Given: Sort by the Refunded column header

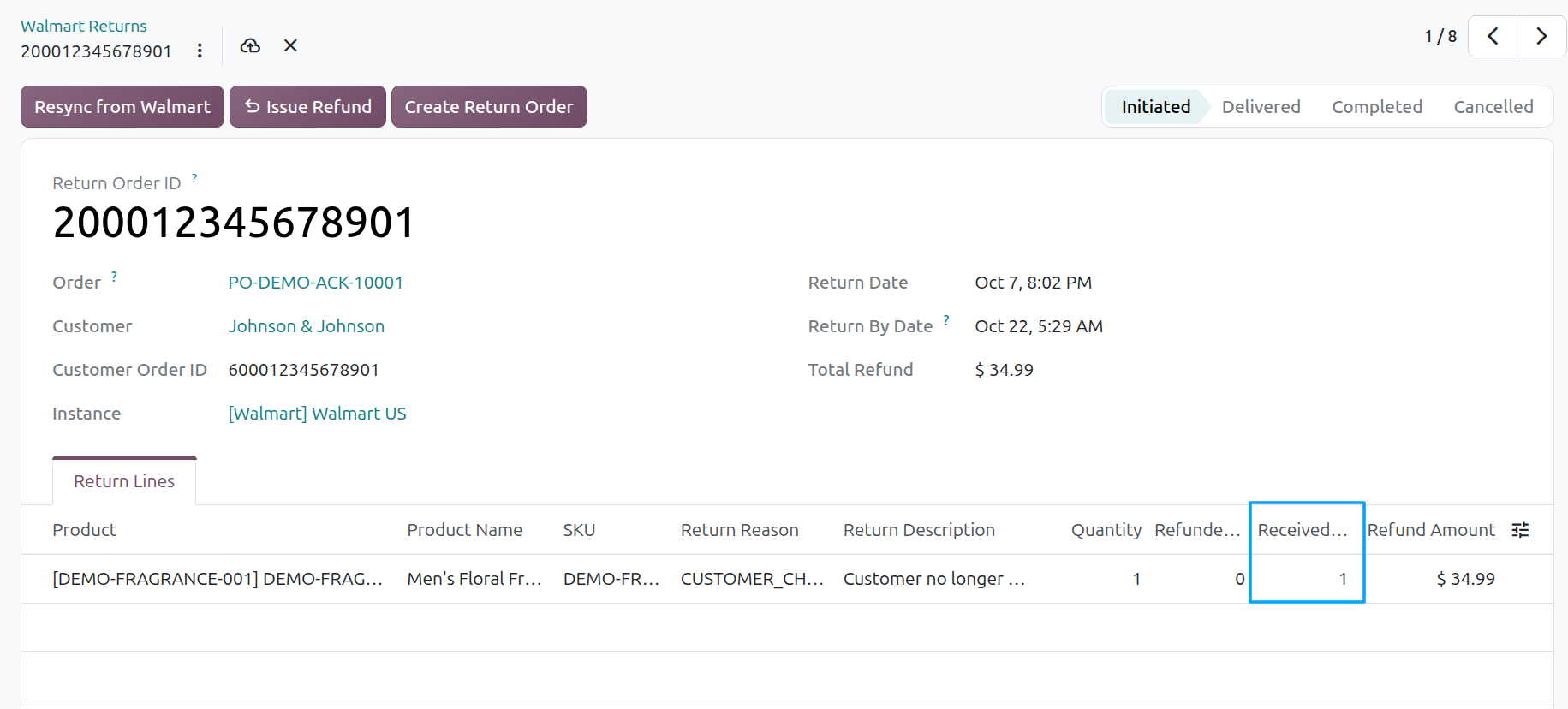Looking at the screenshot, I should point(1197,530).
